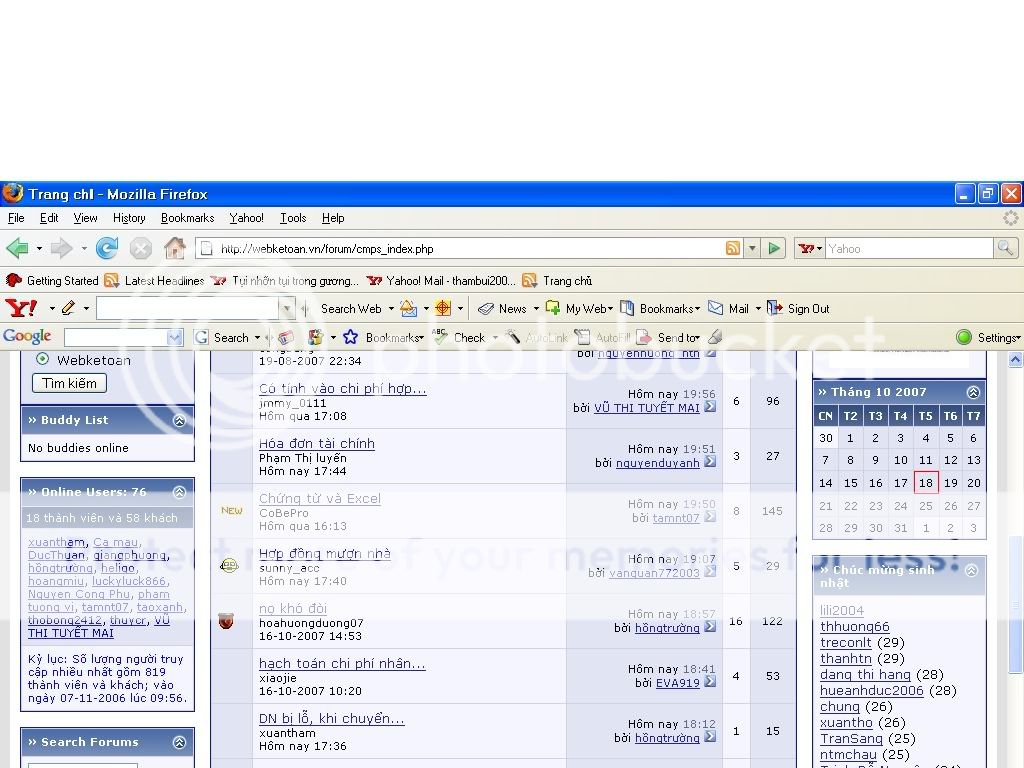1024x768 pixels.
Task: Click the Tìm kiếm search button
Action: 69,383
